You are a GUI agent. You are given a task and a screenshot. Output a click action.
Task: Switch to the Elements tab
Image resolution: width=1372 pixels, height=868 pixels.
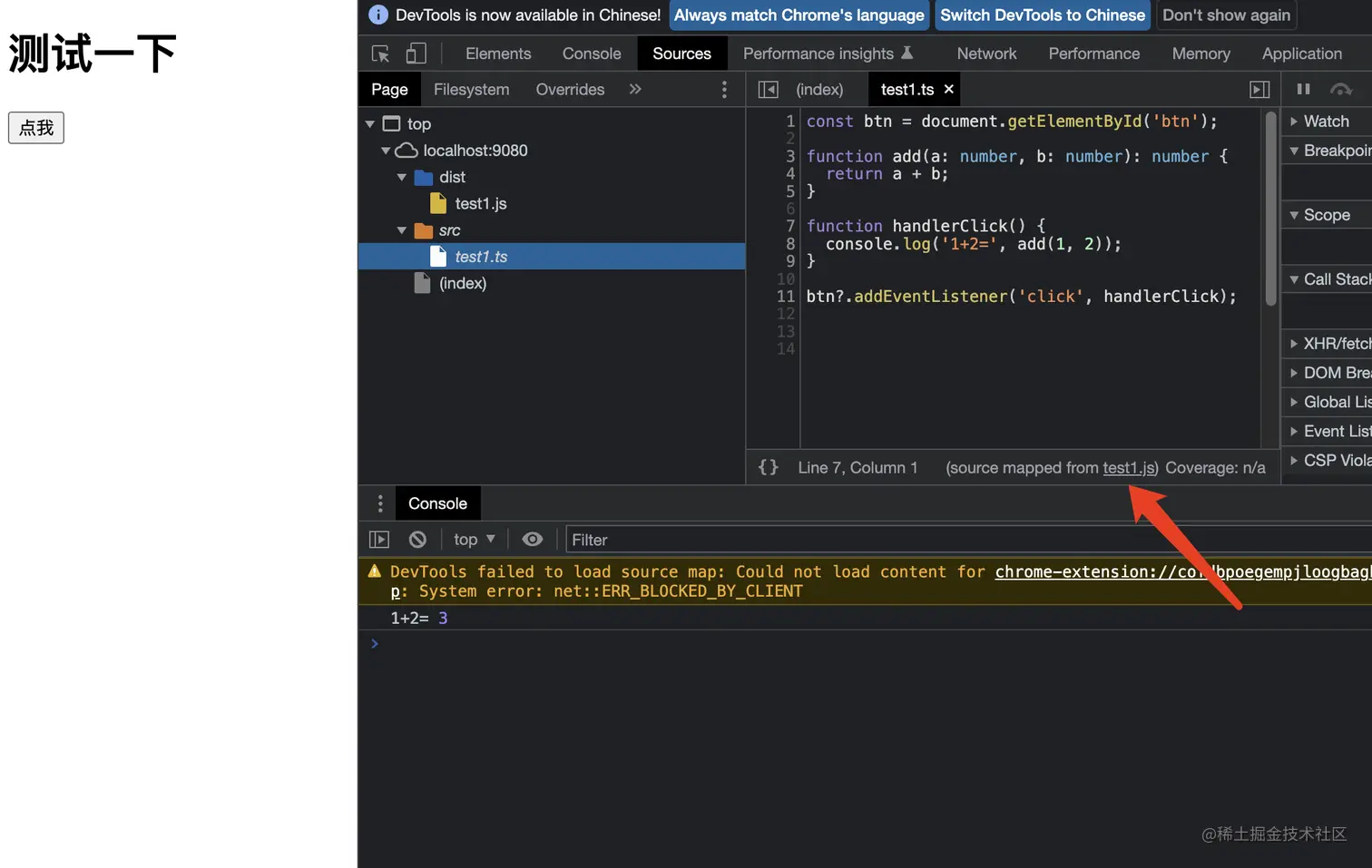pos(498,54)
